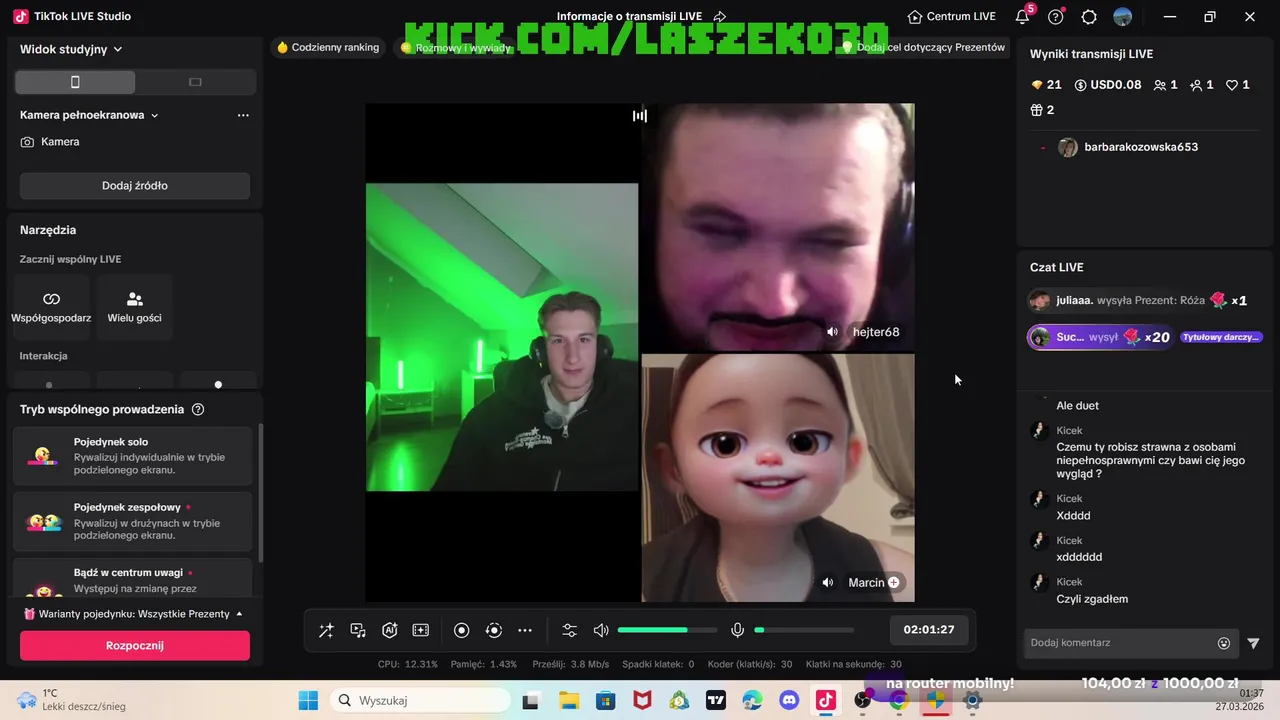Open the beauty effects magic wand tool

tap(326, 630)
